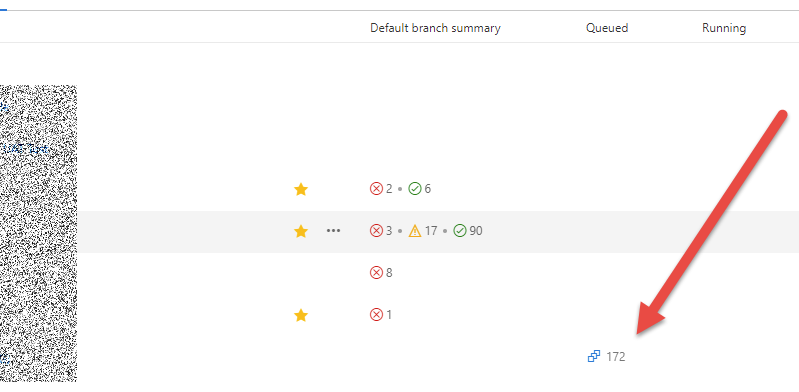The image size is (799, 392).
Task: Click the red failed icon beside count 8
Action: pos(376,273)
